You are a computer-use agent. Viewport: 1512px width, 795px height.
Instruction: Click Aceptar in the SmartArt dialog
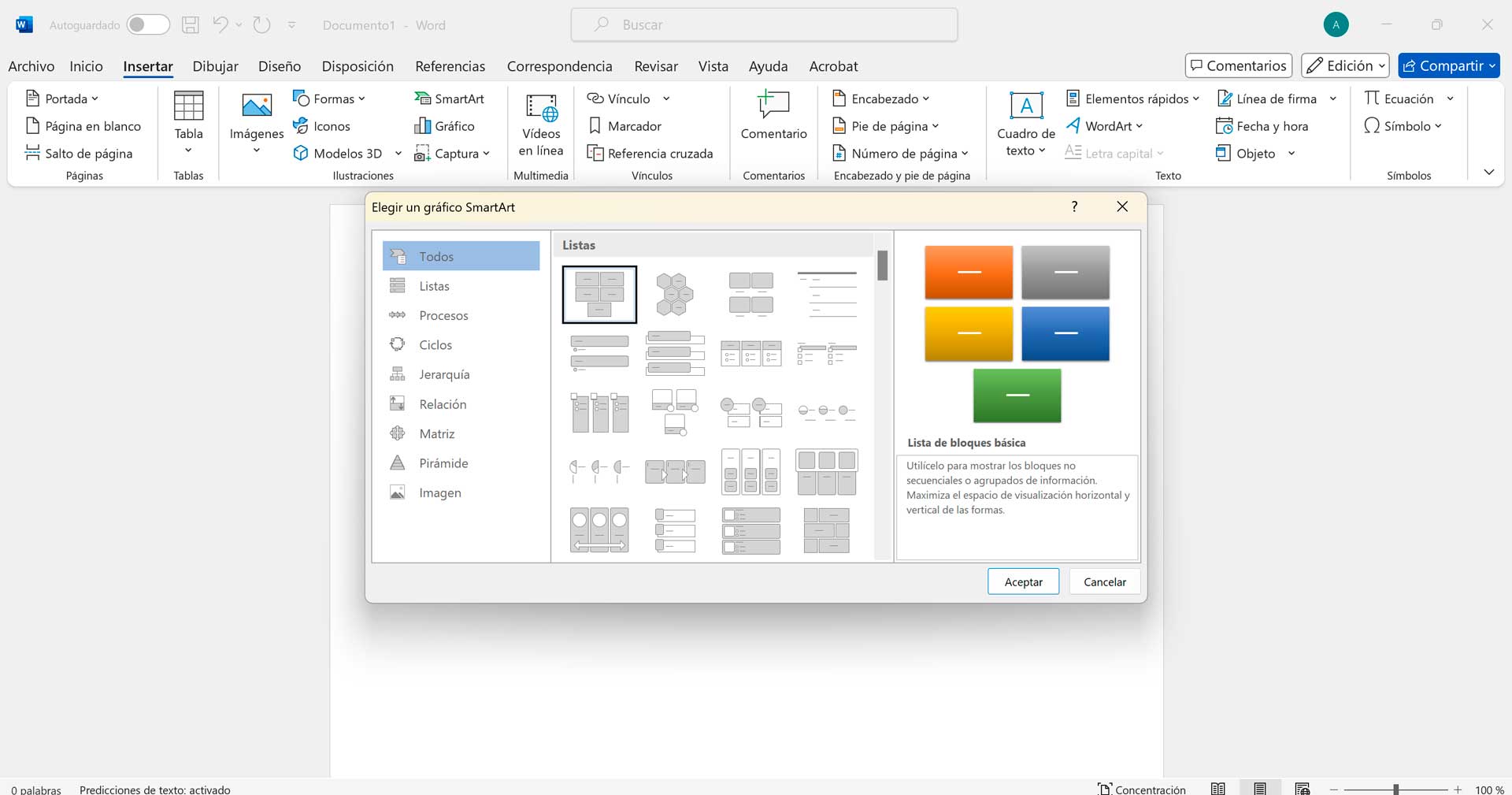click(x=1023, y=581)
